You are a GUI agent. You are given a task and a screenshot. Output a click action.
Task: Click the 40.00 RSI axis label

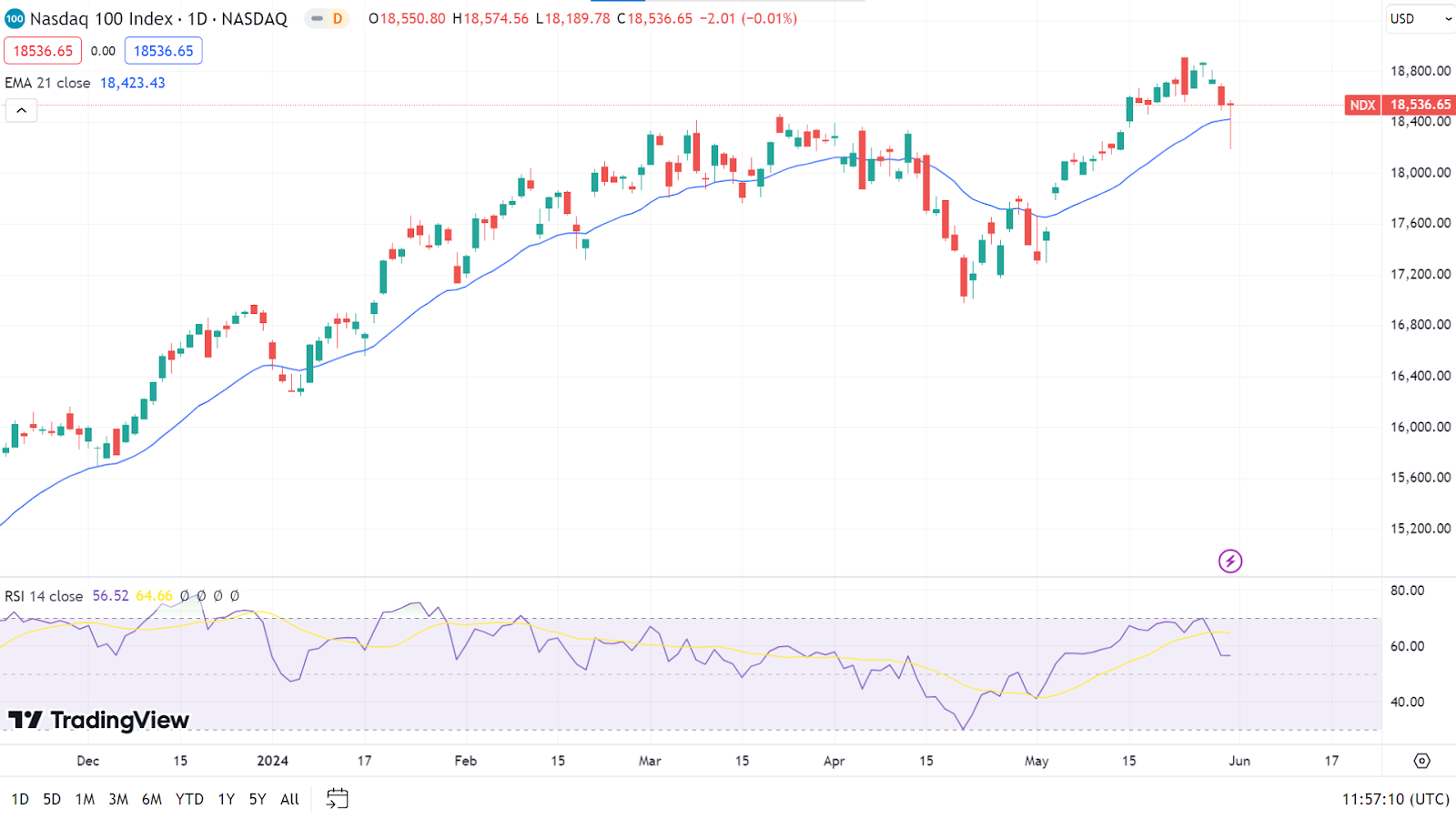click(1407, 702)
